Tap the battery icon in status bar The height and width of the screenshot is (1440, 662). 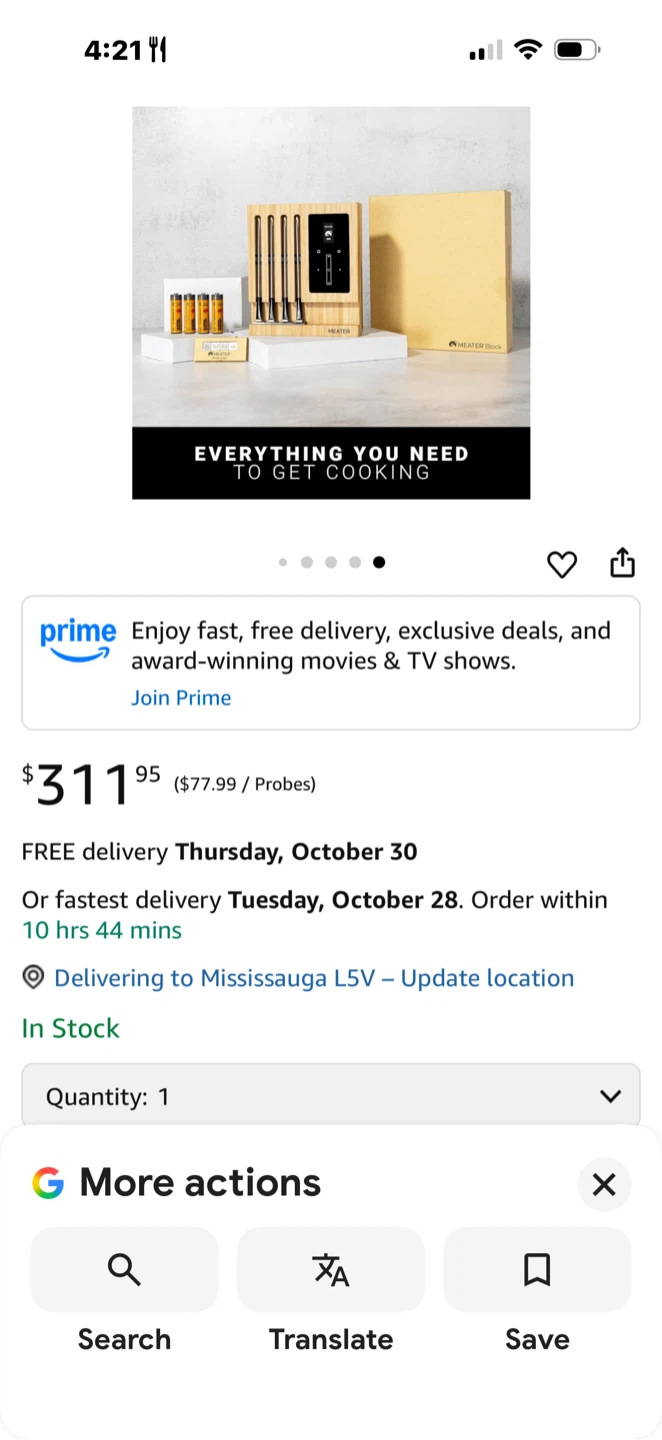(575, 49)
